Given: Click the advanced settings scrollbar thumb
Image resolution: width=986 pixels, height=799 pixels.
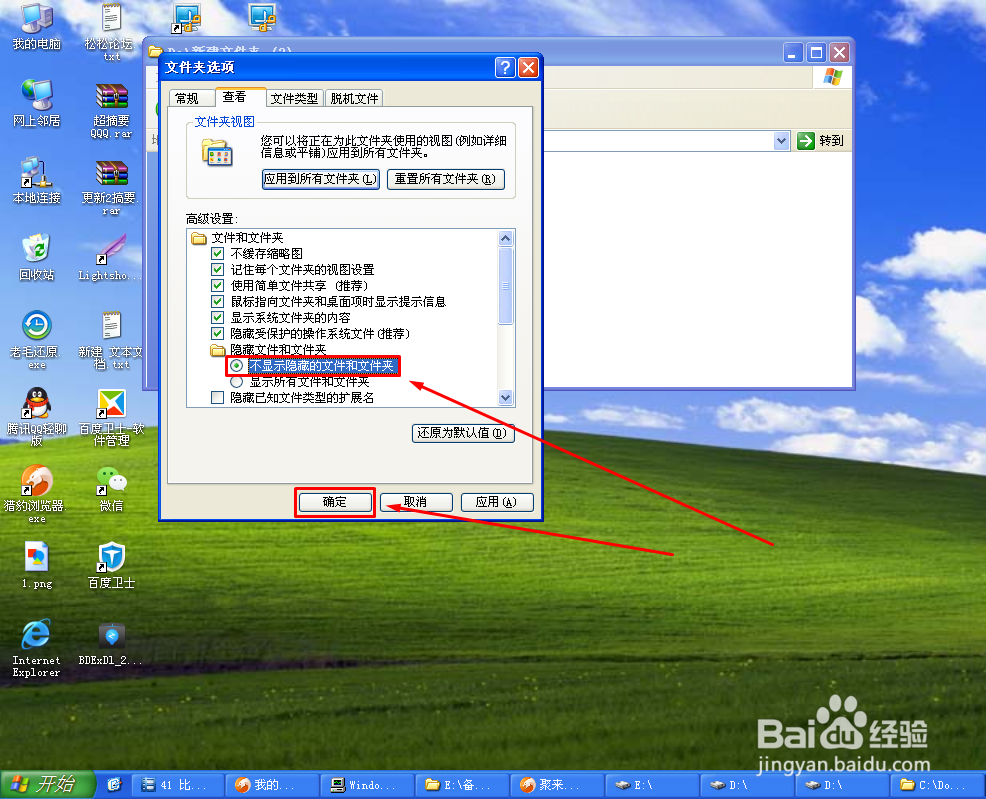Looking at the screenshot, I should click(x=506, y=285).
